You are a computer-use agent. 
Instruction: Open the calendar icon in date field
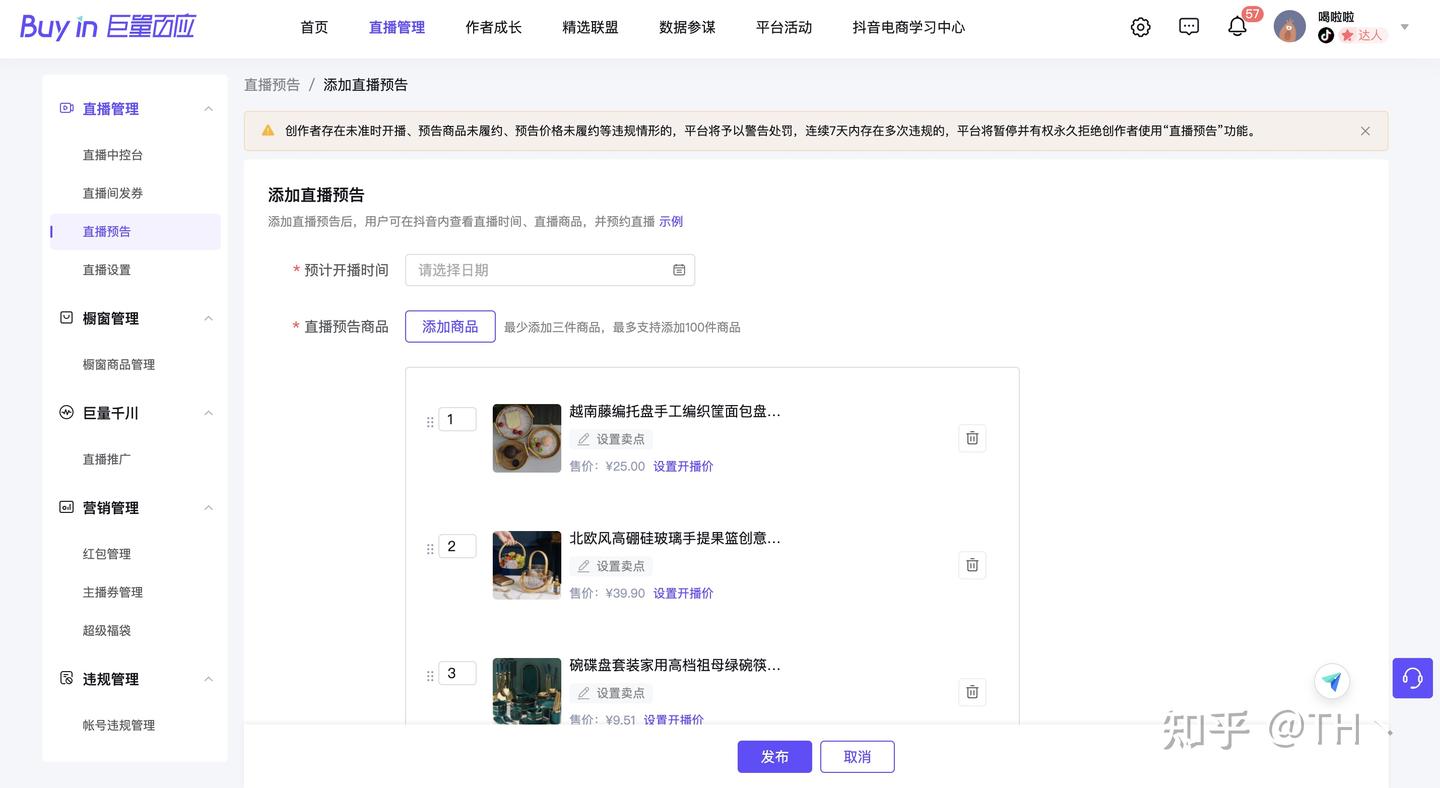(x=679, y=270)
